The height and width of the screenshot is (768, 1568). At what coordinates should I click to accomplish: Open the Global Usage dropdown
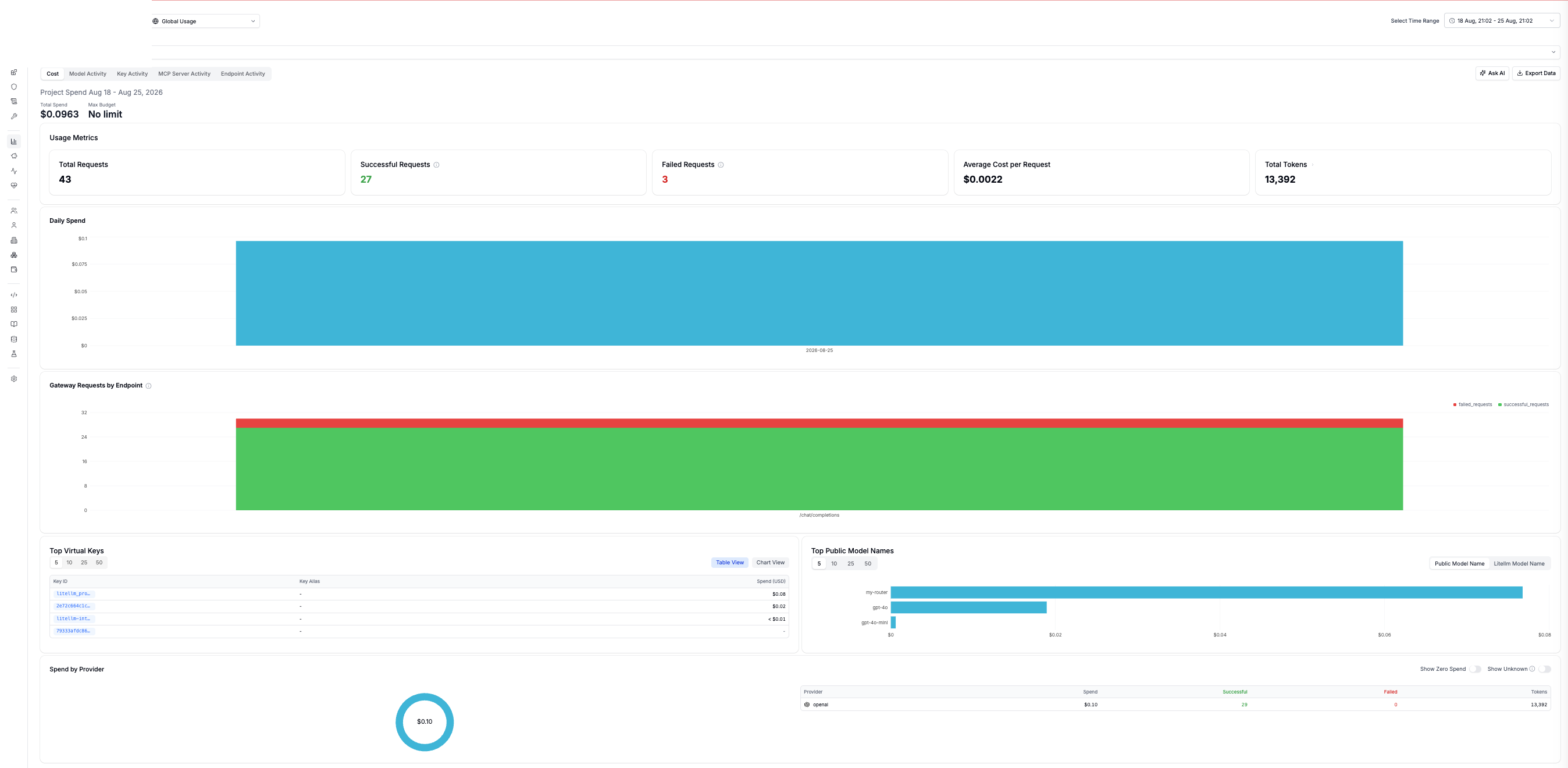tap(205, 22)
